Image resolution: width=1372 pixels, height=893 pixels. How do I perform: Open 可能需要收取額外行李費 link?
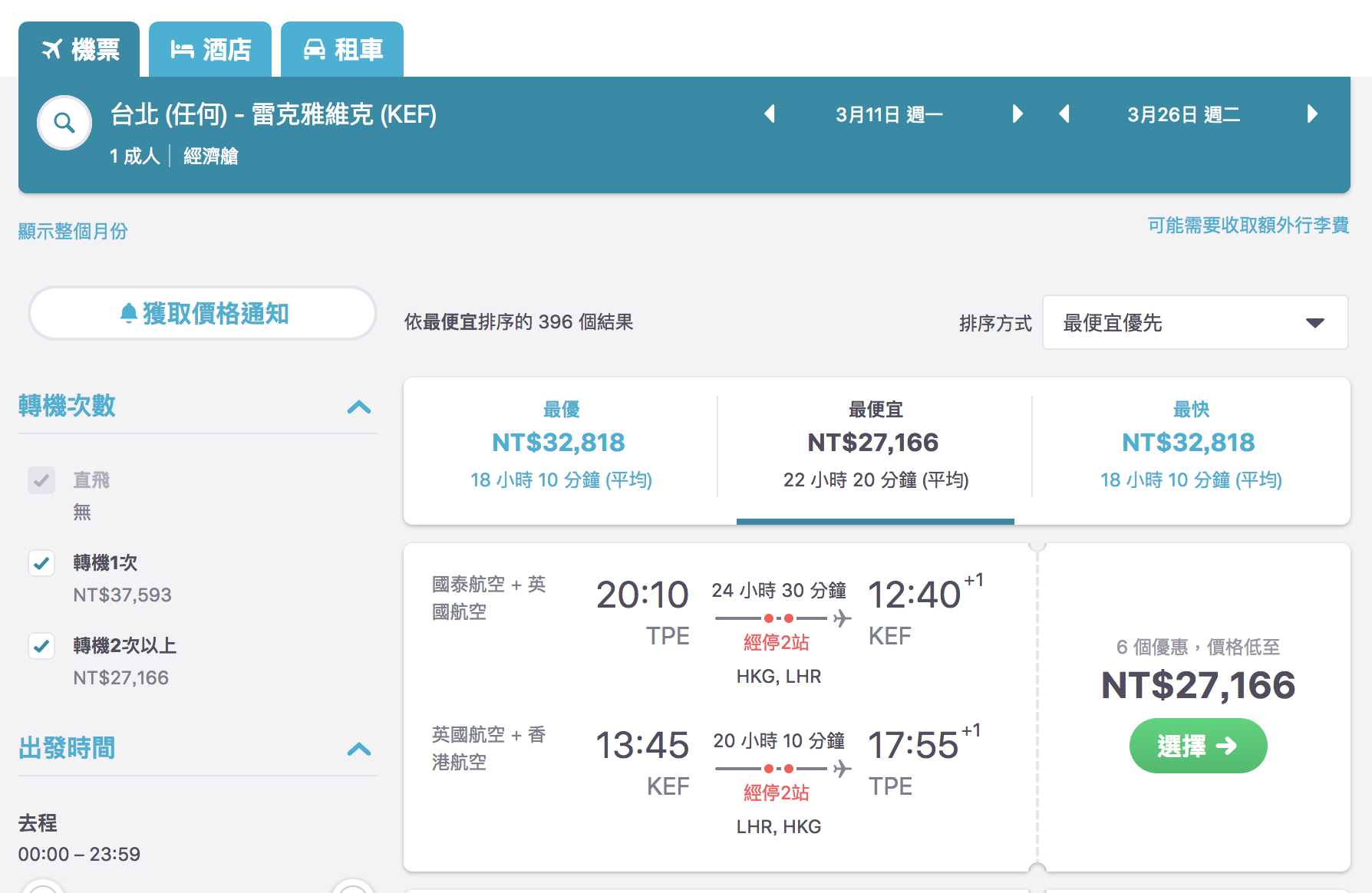point(1248,225)
